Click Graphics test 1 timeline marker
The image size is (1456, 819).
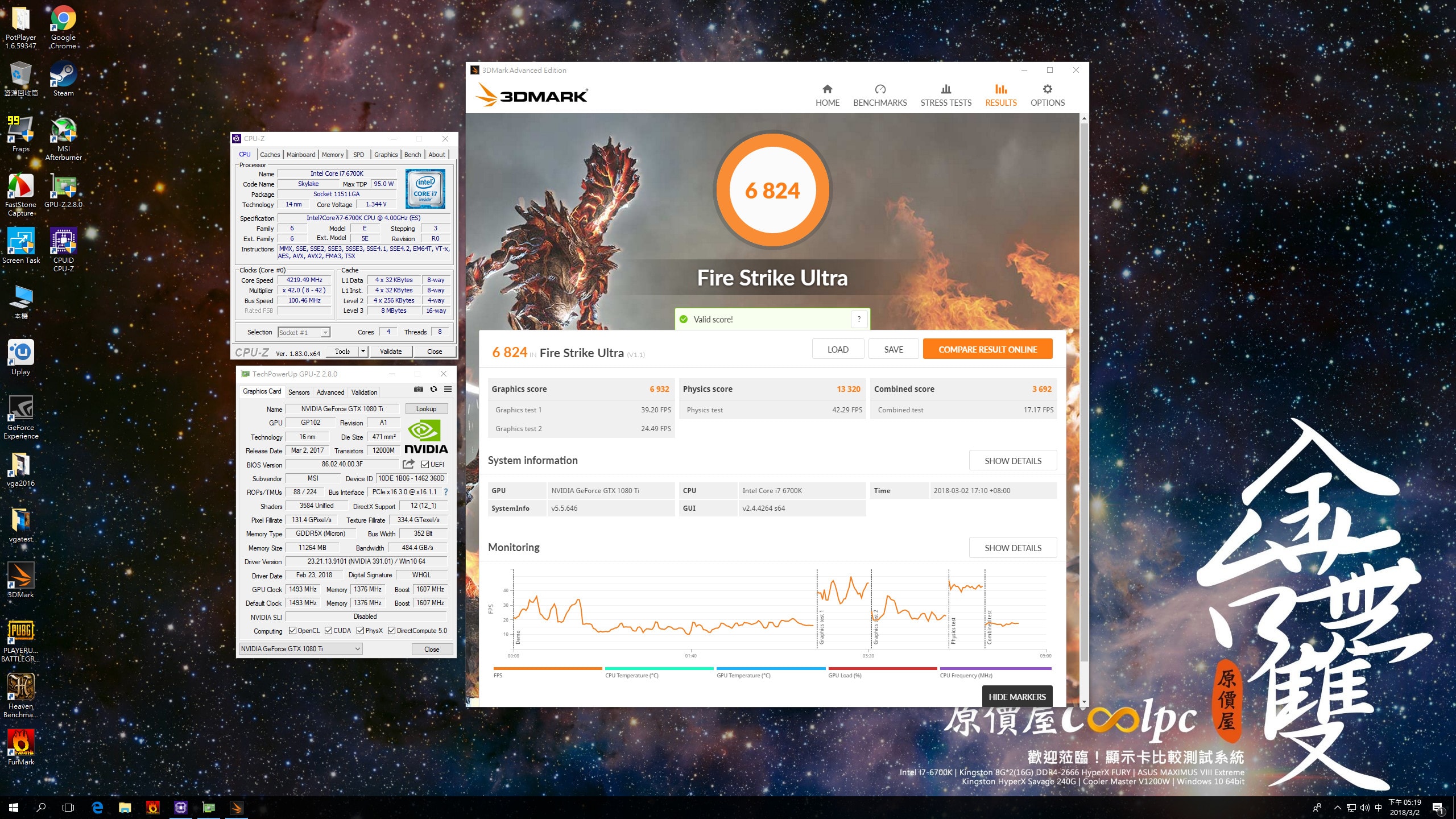(x=821, y=627)
